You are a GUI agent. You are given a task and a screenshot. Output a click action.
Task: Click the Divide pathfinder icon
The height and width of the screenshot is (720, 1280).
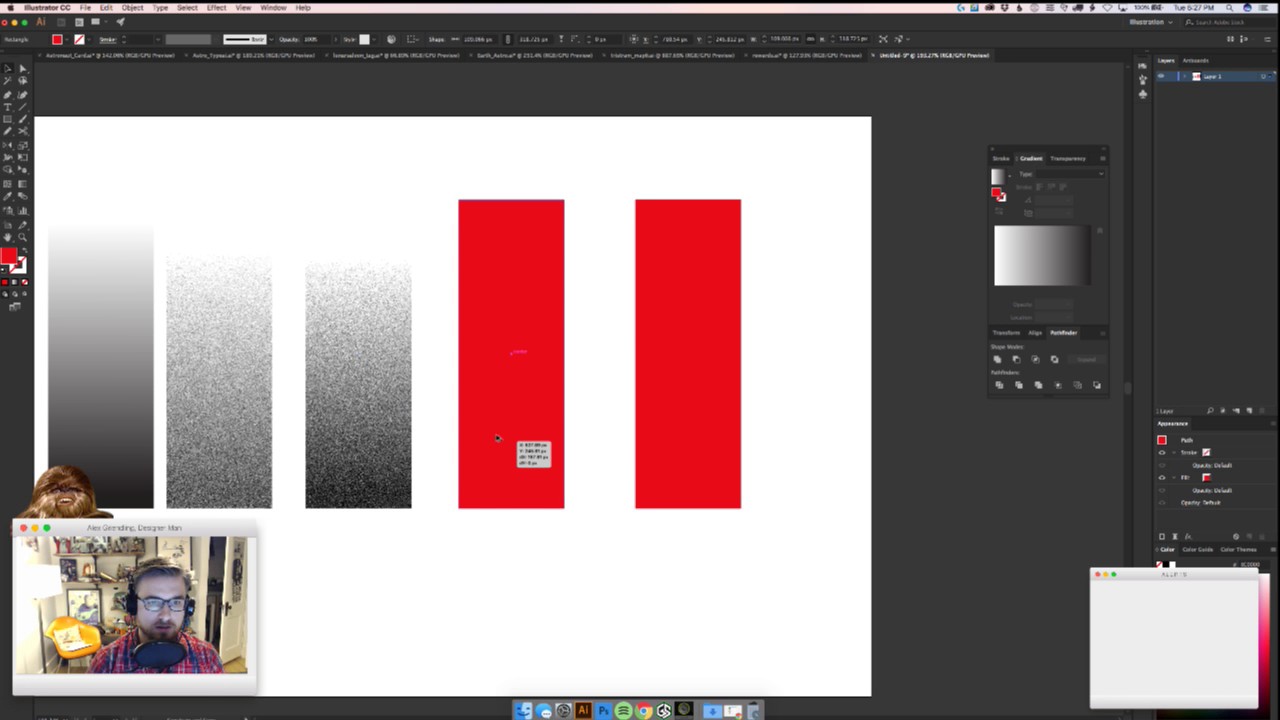(998, 385)
